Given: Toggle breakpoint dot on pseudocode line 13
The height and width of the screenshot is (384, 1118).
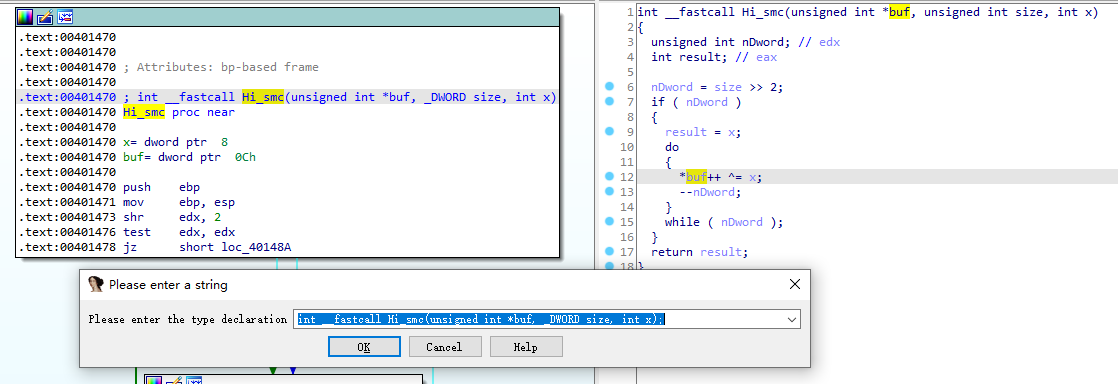Looking at the screenshot, I should coord(609,191).
